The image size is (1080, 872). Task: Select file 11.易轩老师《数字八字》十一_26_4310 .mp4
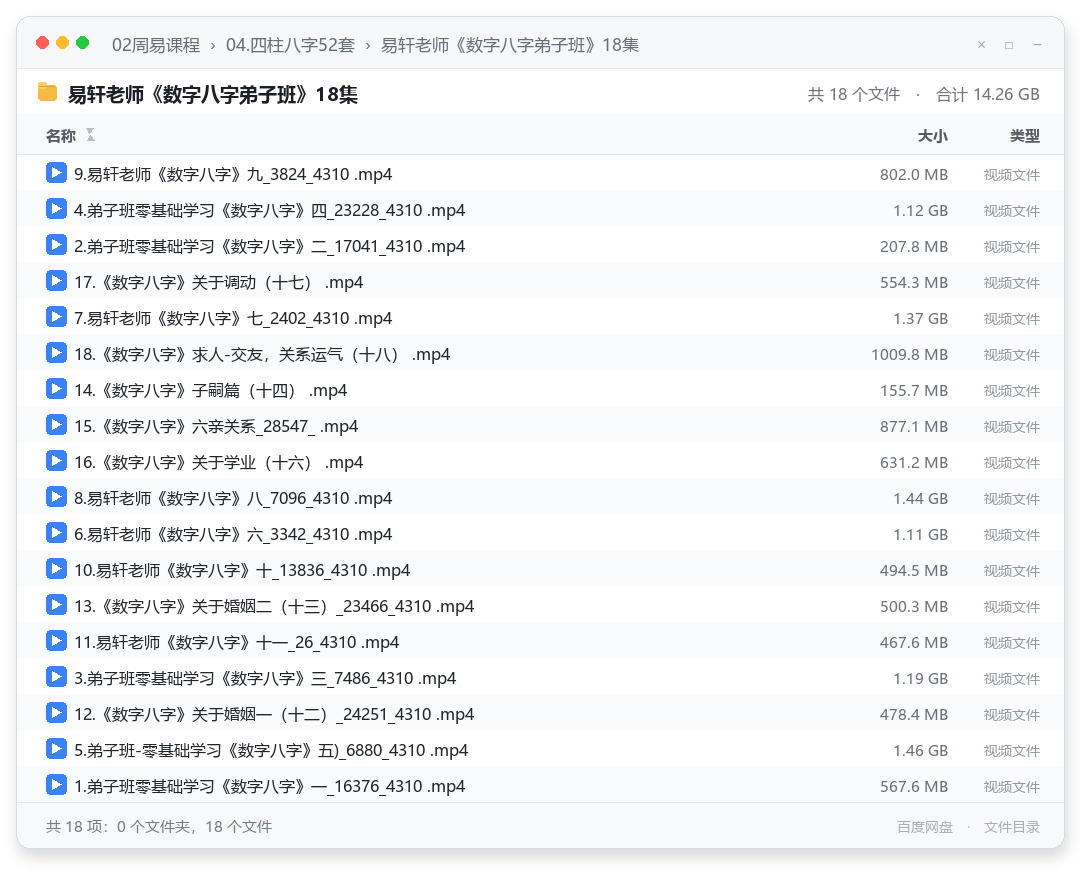click(540, 642)
